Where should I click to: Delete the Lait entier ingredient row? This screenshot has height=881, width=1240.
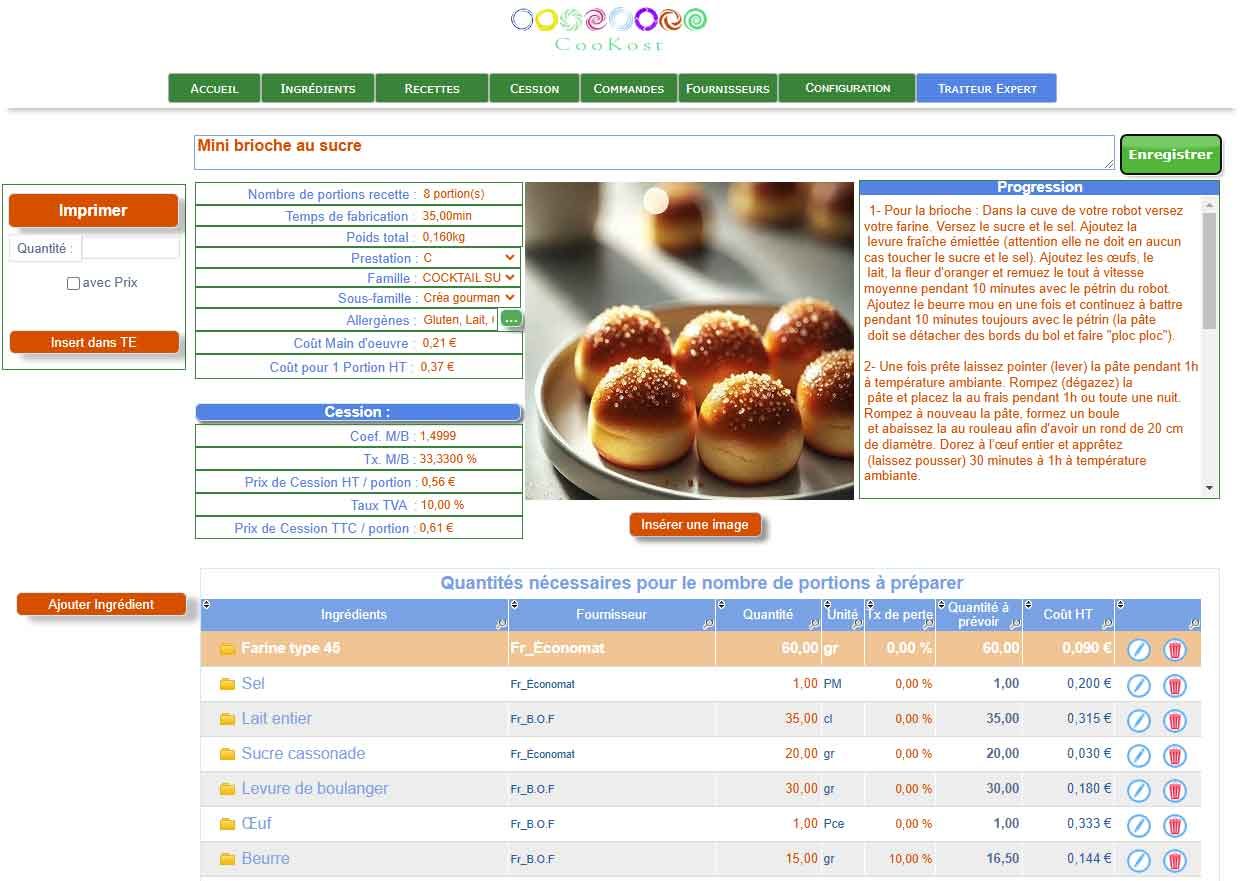click(1175, 720)
